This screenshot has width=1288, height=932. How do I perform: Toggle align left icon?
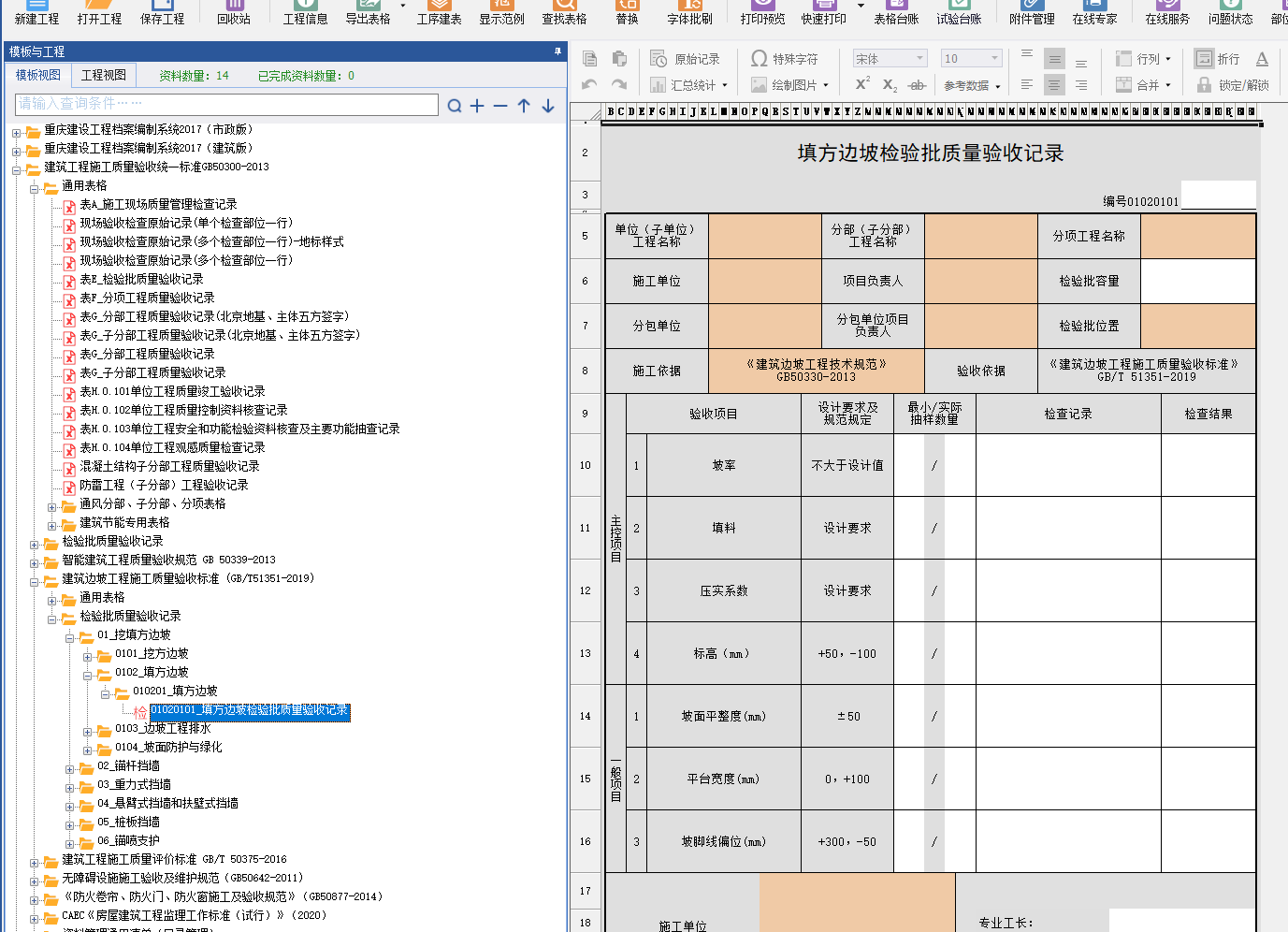point(1027,84)
